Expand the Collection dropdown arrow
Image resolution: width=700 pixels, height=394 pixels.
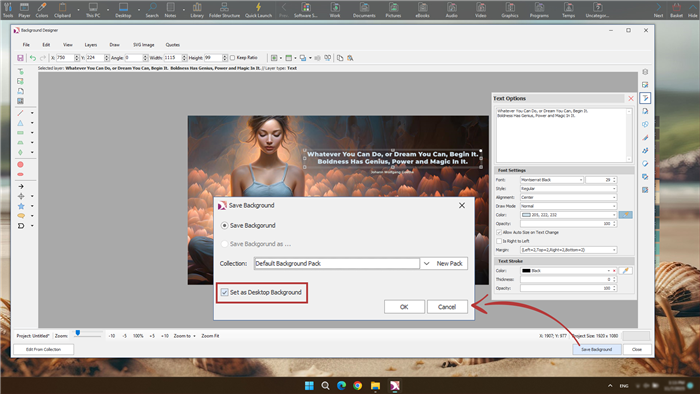click(x=426, y=264)
